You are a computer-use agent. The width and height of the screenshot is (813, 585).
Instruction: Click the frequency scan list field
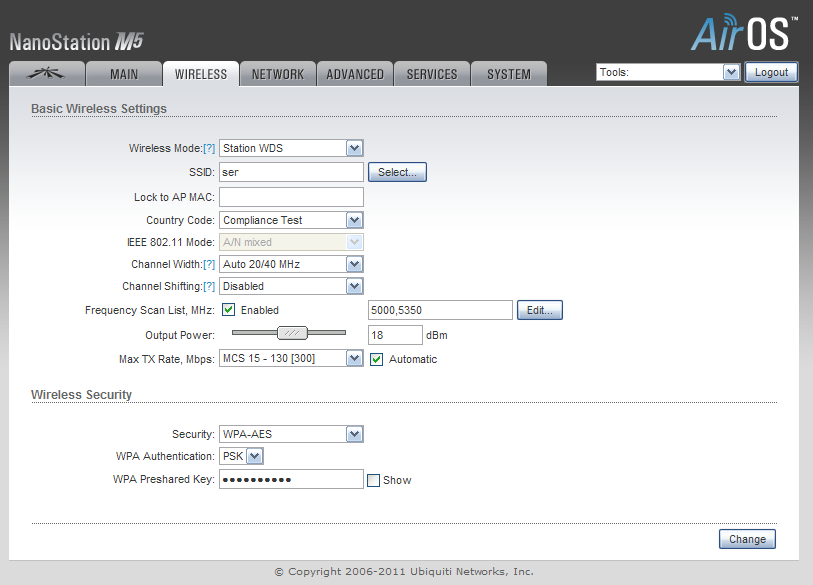[440, 310]
